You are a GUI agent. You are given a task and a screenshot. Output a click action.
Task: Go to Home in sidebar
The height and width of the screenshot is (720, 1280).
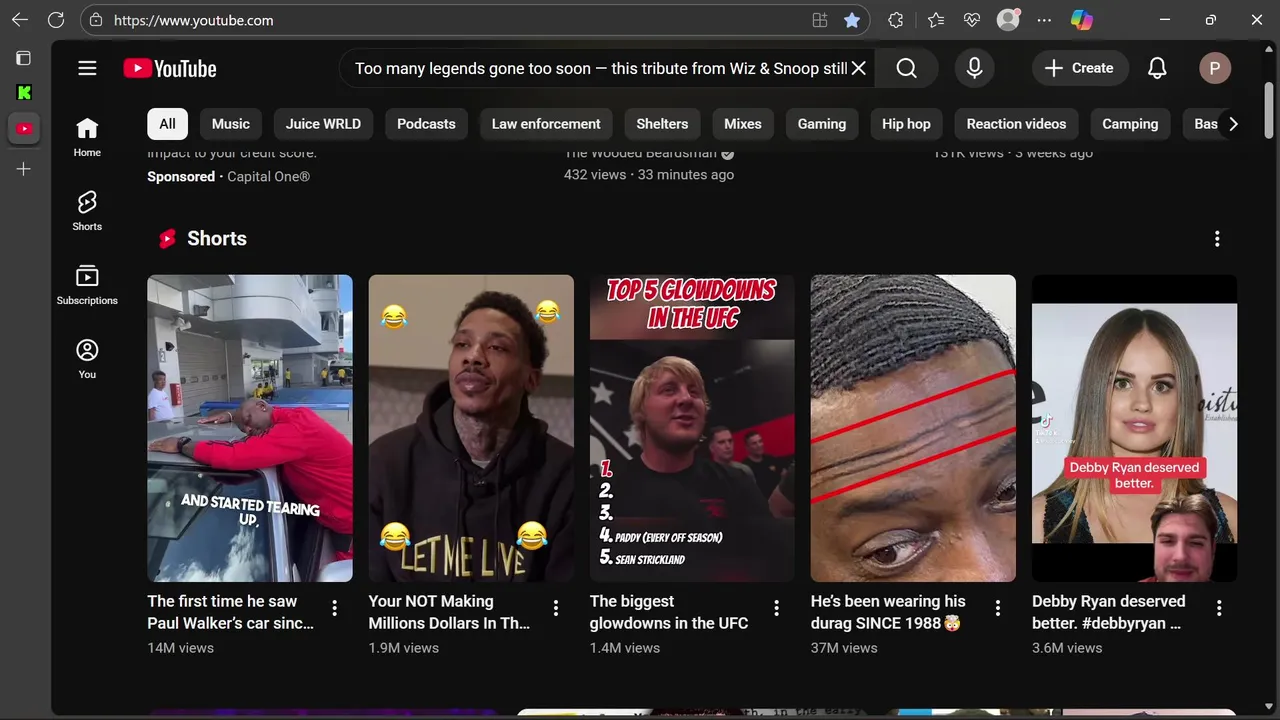point(87,137)
